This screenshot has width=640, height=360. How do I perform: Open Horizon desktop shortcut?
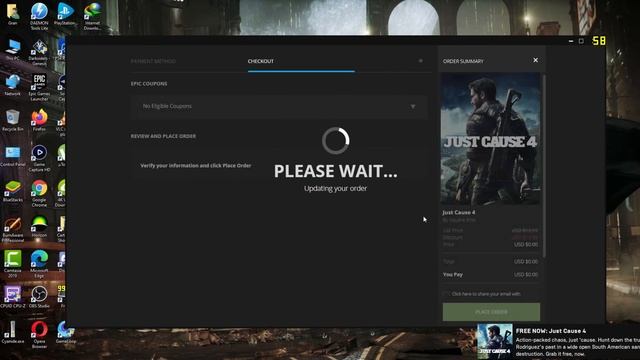point(39,227)
